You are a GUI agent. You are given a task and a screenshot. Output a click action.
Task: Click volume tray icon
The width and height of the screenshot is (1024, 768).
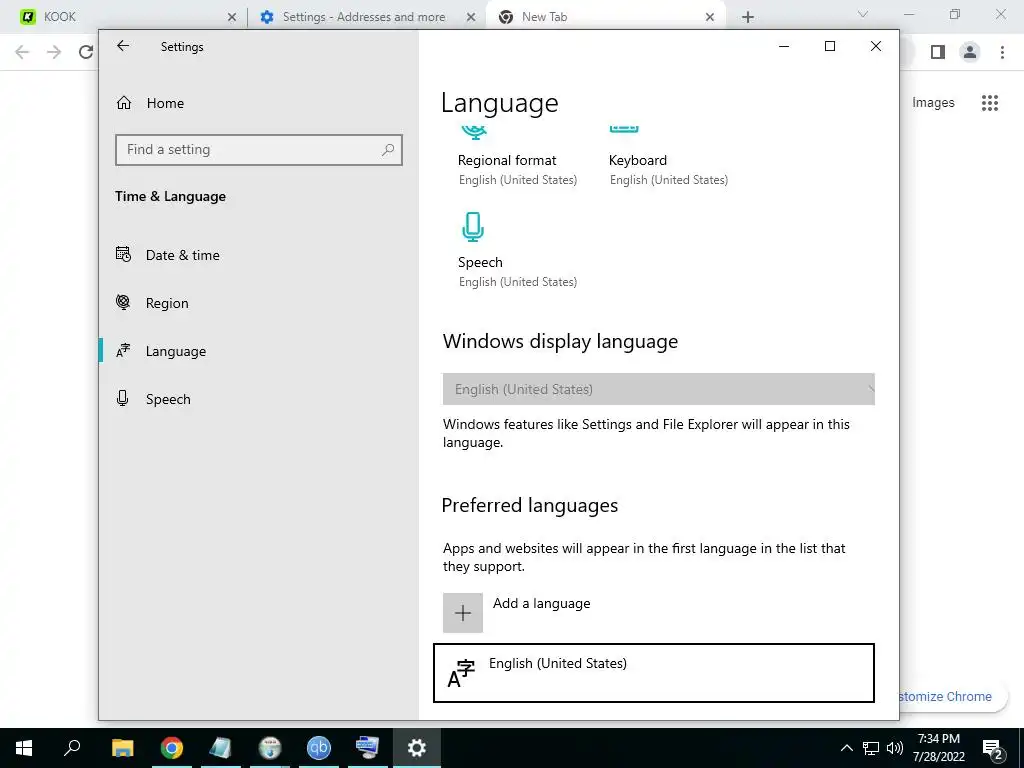pos(895,748)
